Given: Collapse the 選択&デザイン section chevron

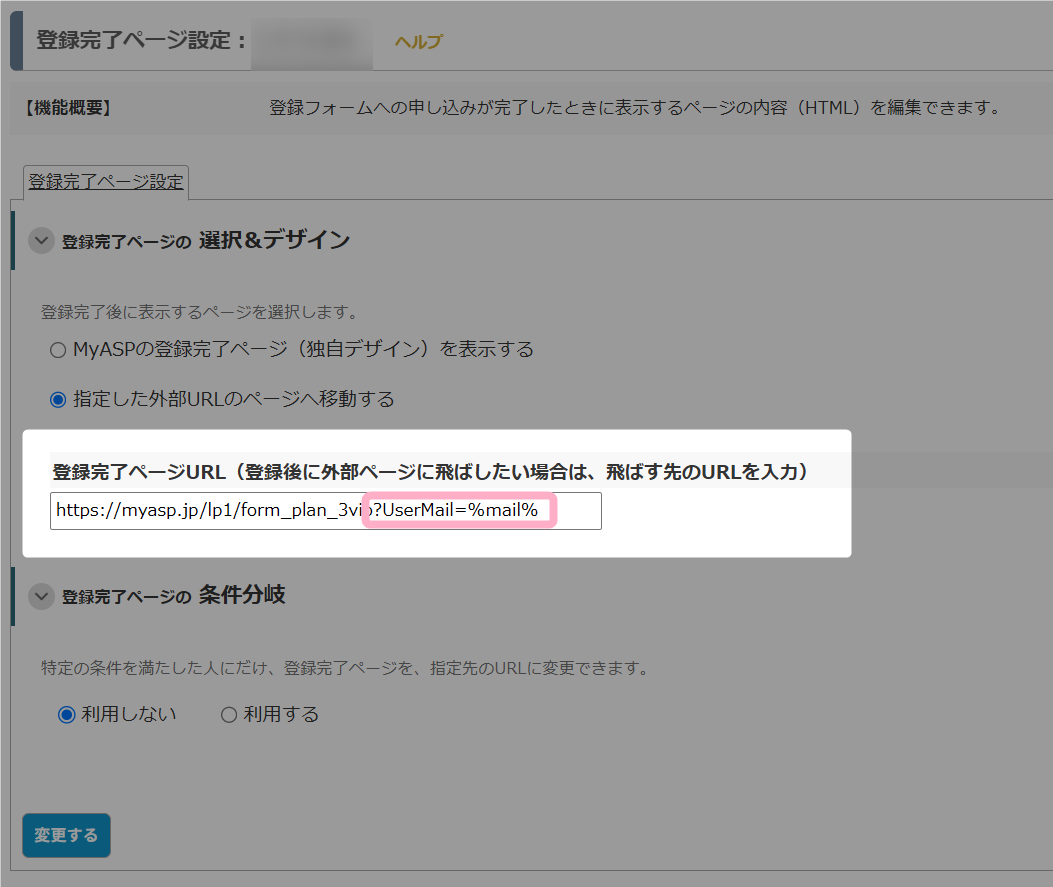Looking at the screenshot, I should click(41, 240).
